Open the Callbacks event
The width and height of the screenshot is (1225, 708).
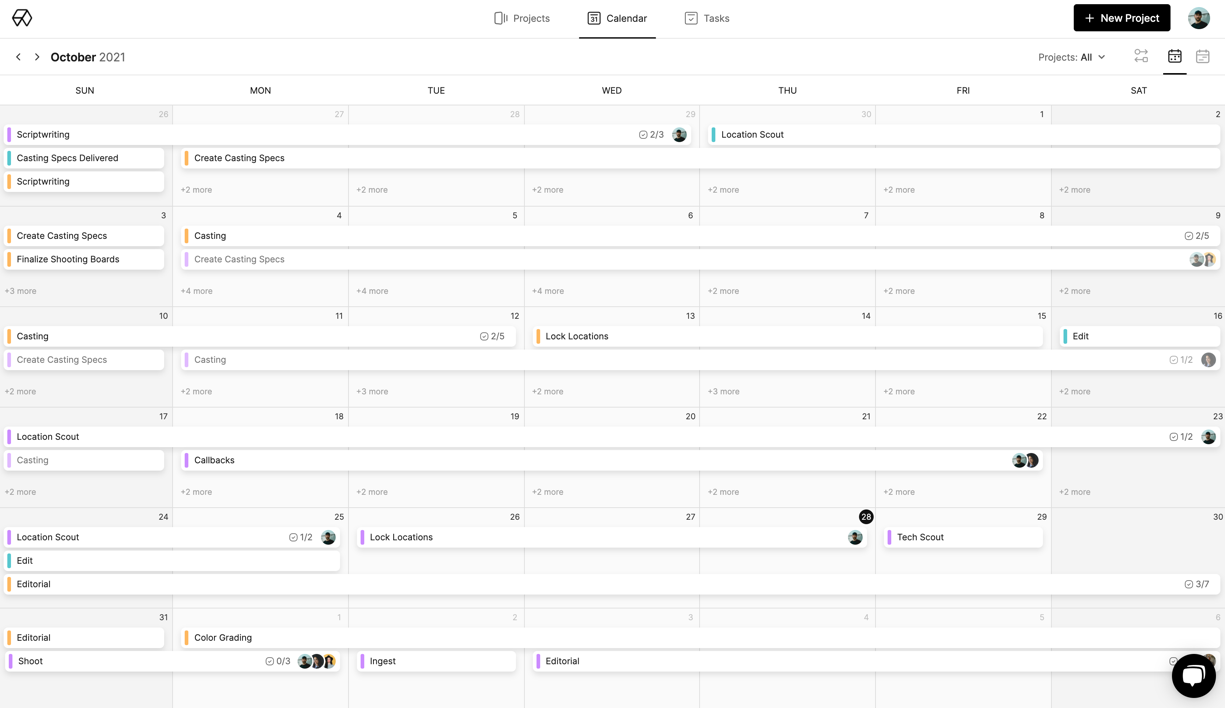214,460
